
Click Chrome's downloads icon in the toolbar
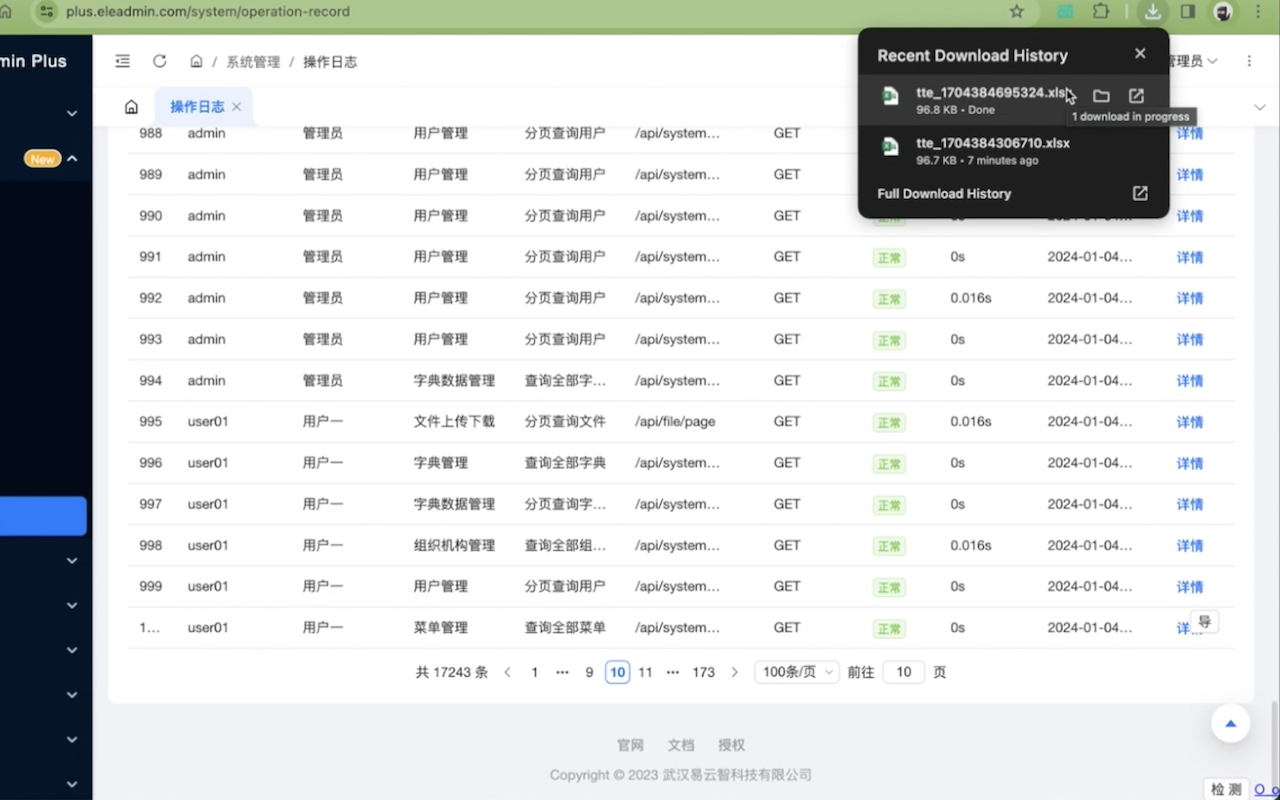pyautogui.click(x=1152, y=12)
